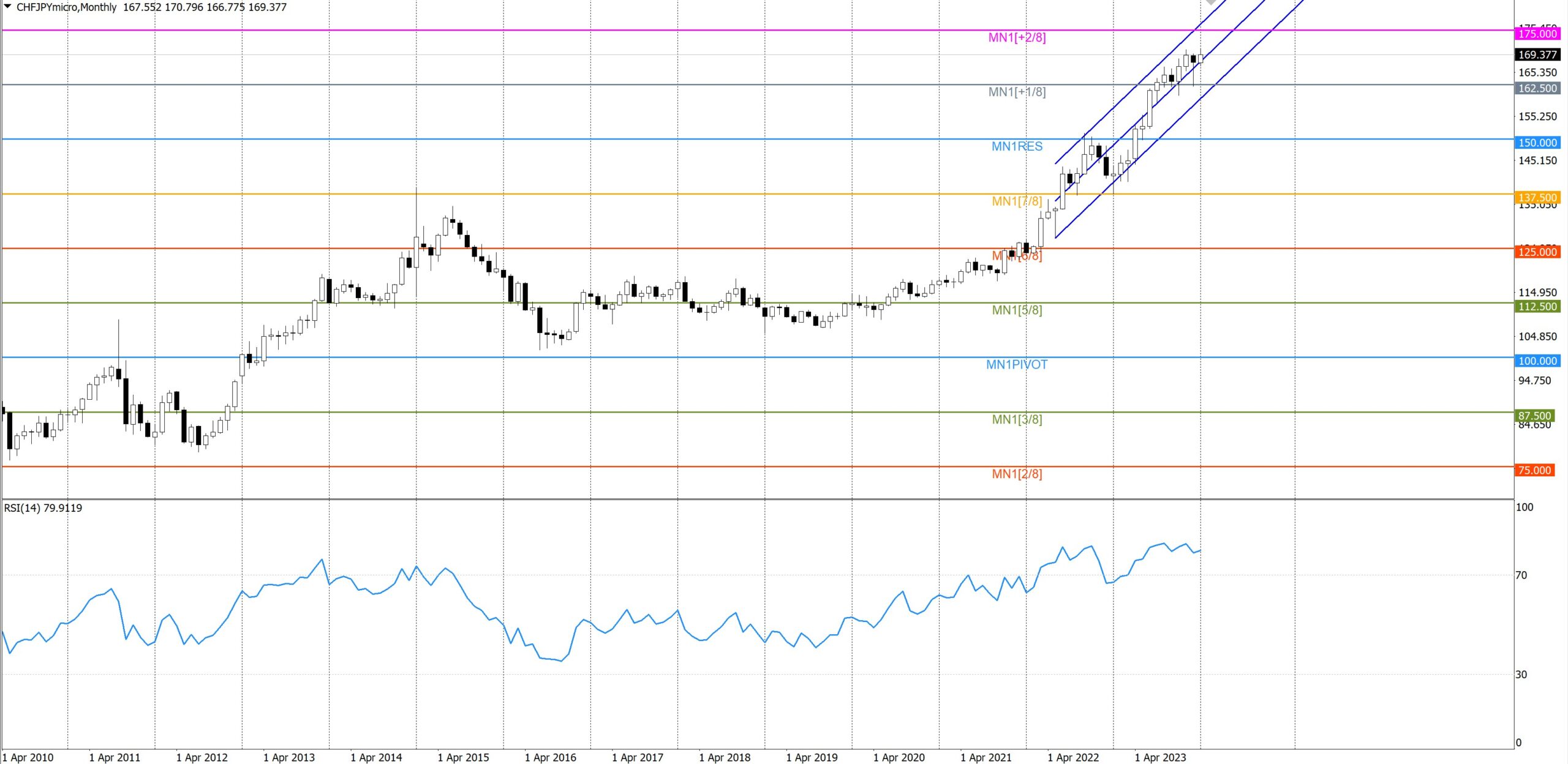Screen dimensions: 1568x764
Task: Click the MN1[5/8] green label
Action: point(1016,310)
